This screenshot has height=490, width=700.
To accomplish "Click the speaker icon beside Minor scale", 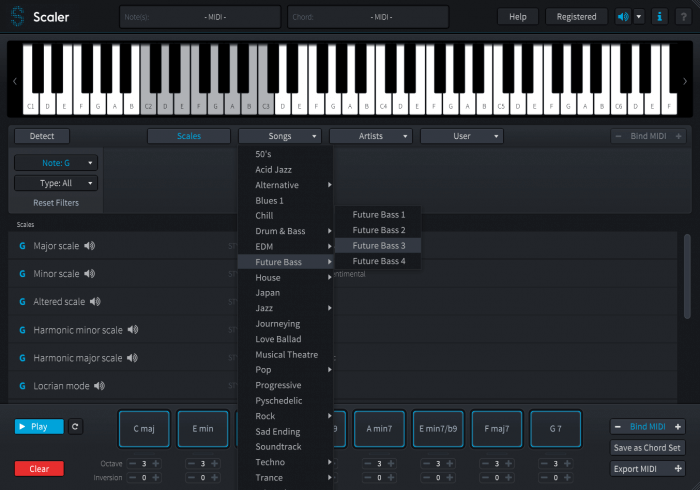I will (x=89, y=274).
